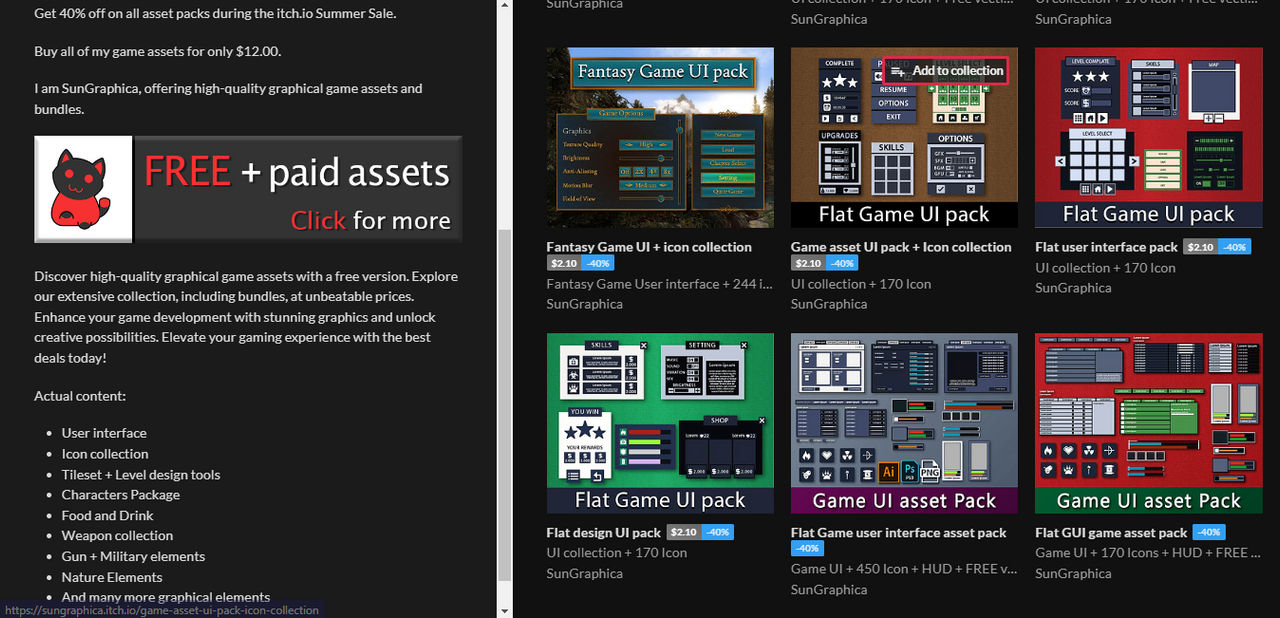The image size is (1280, 618).
Task: Click the add-to-collection plus icon
Action: [x=898, y=71]
